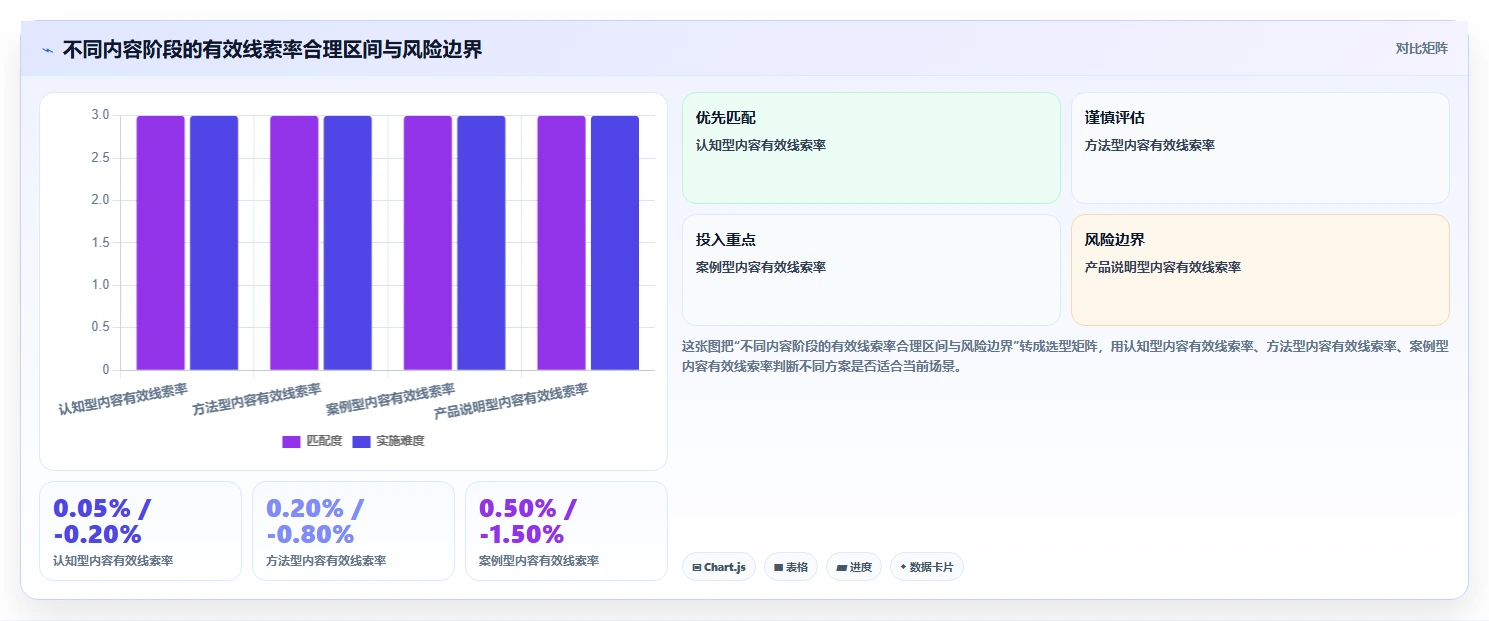Click the blue bar for 产品说明型内容有效线索率
Image resolution: width=1489 pixels, height=621 pixels.
tap(615, 243)
